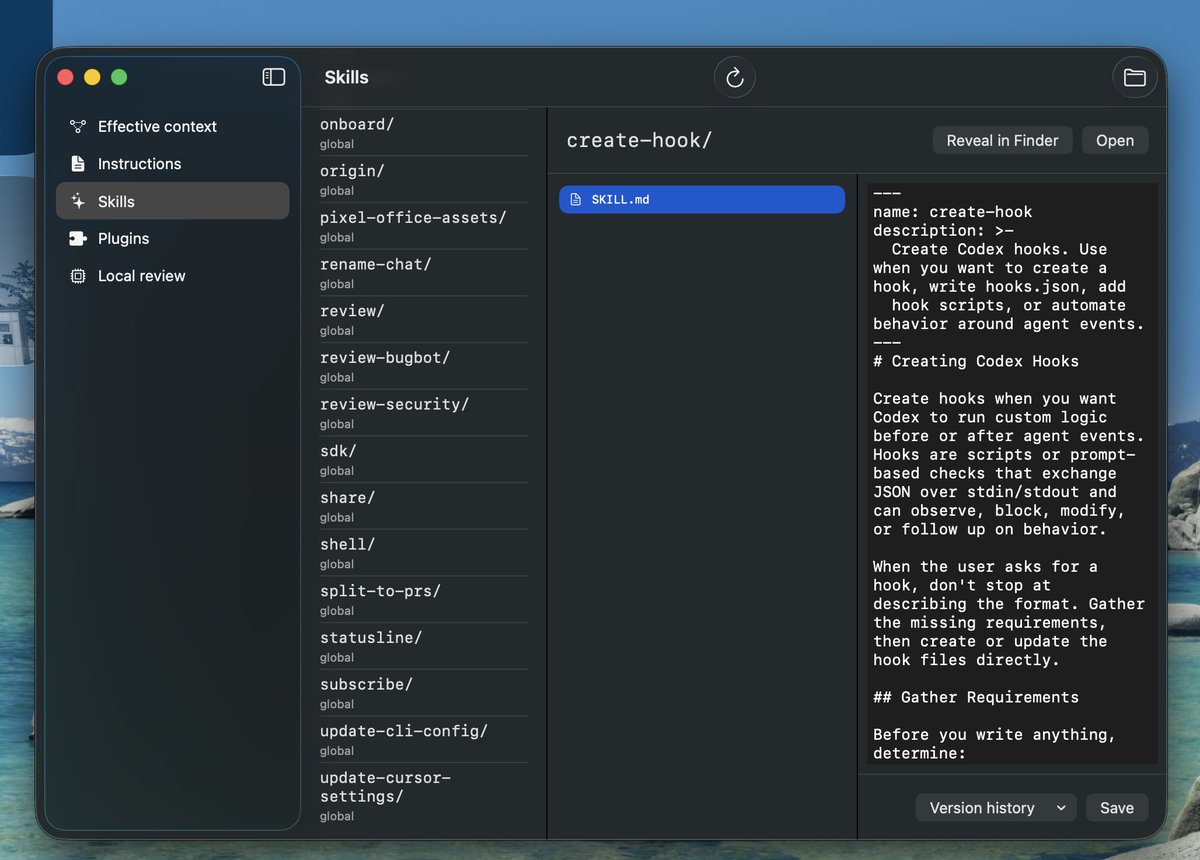Save the SKILL.md changes

point(1117,808)
